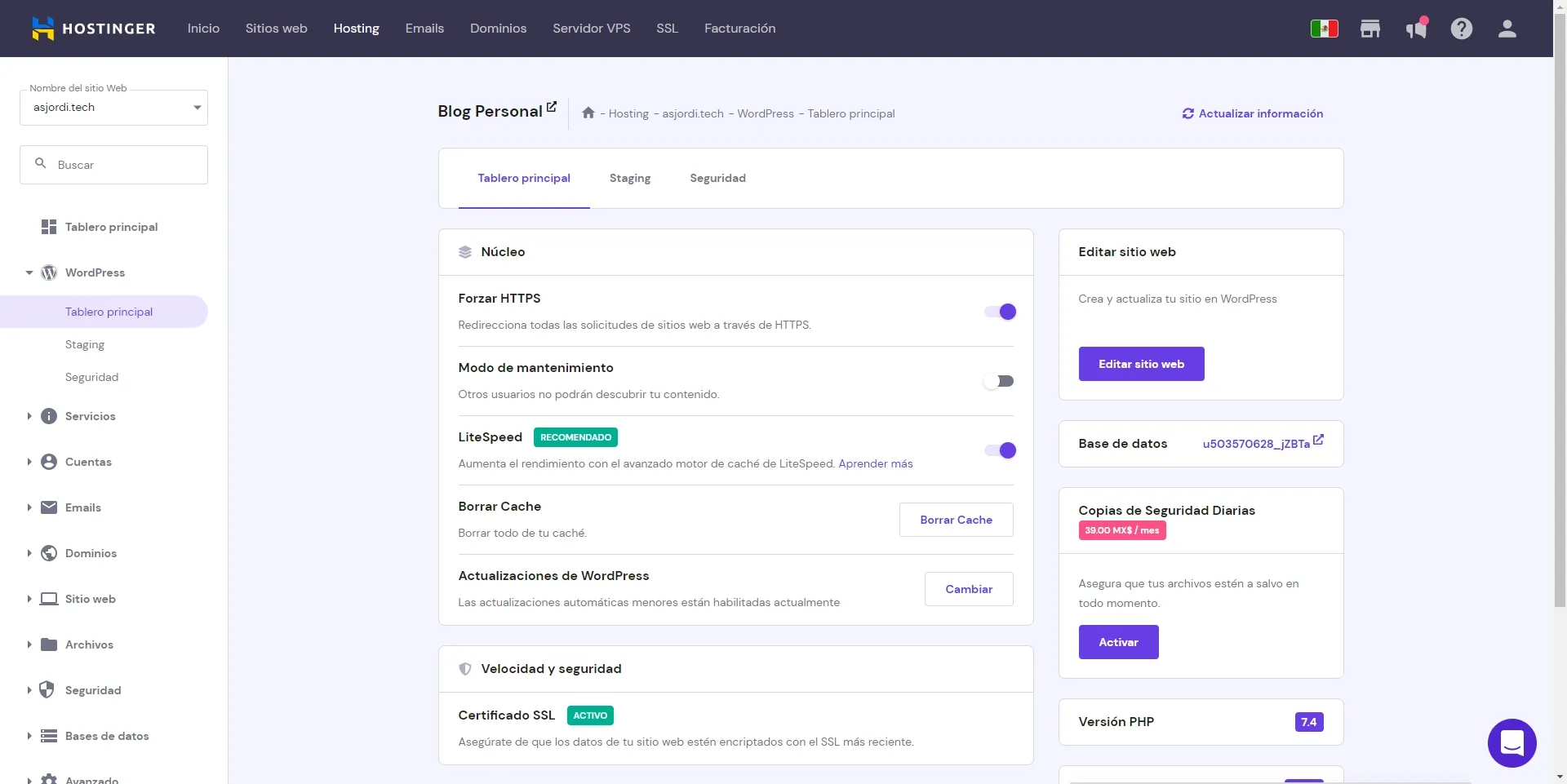Toggle the LiteSpeed switch
Image resolution: width=1567 pixels, height=784 pixels.
(x=1000, y=450)
